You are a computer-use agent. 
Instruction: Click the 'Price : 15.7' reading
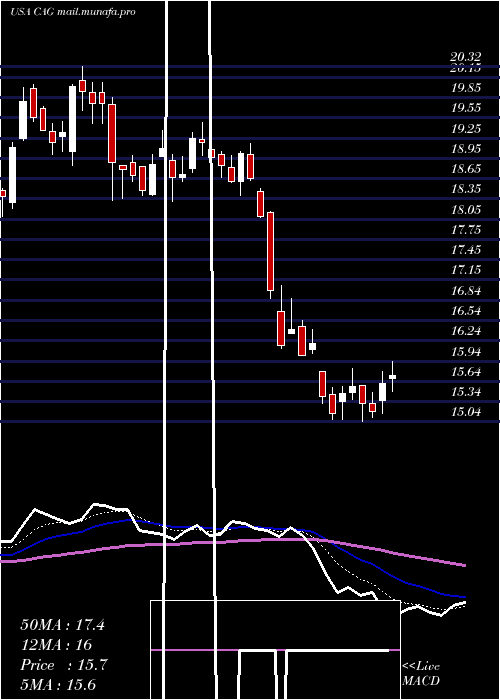point(64,665)
